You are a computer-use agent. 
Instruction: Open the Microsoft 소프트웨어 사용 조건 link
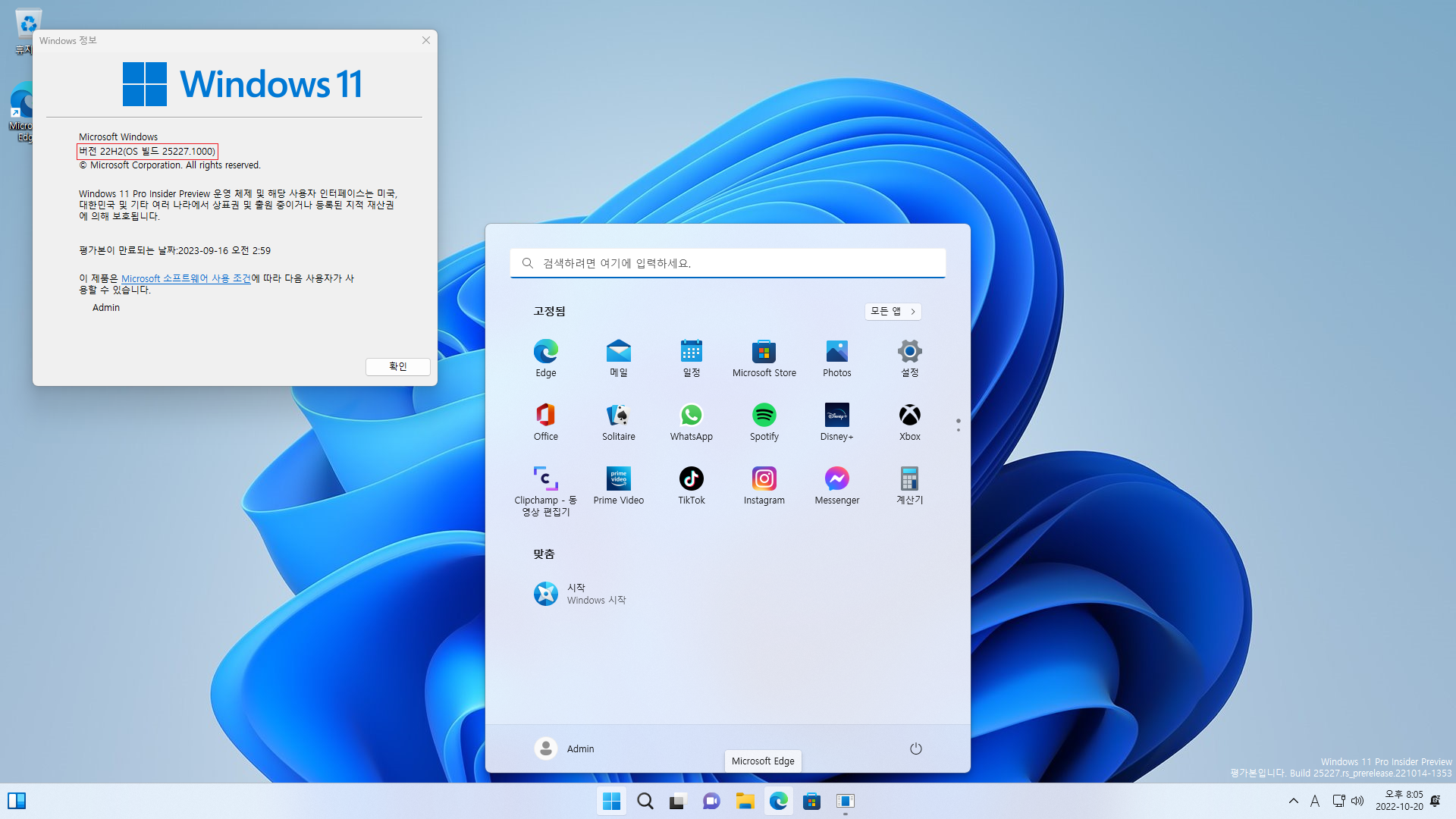point(186,278)
